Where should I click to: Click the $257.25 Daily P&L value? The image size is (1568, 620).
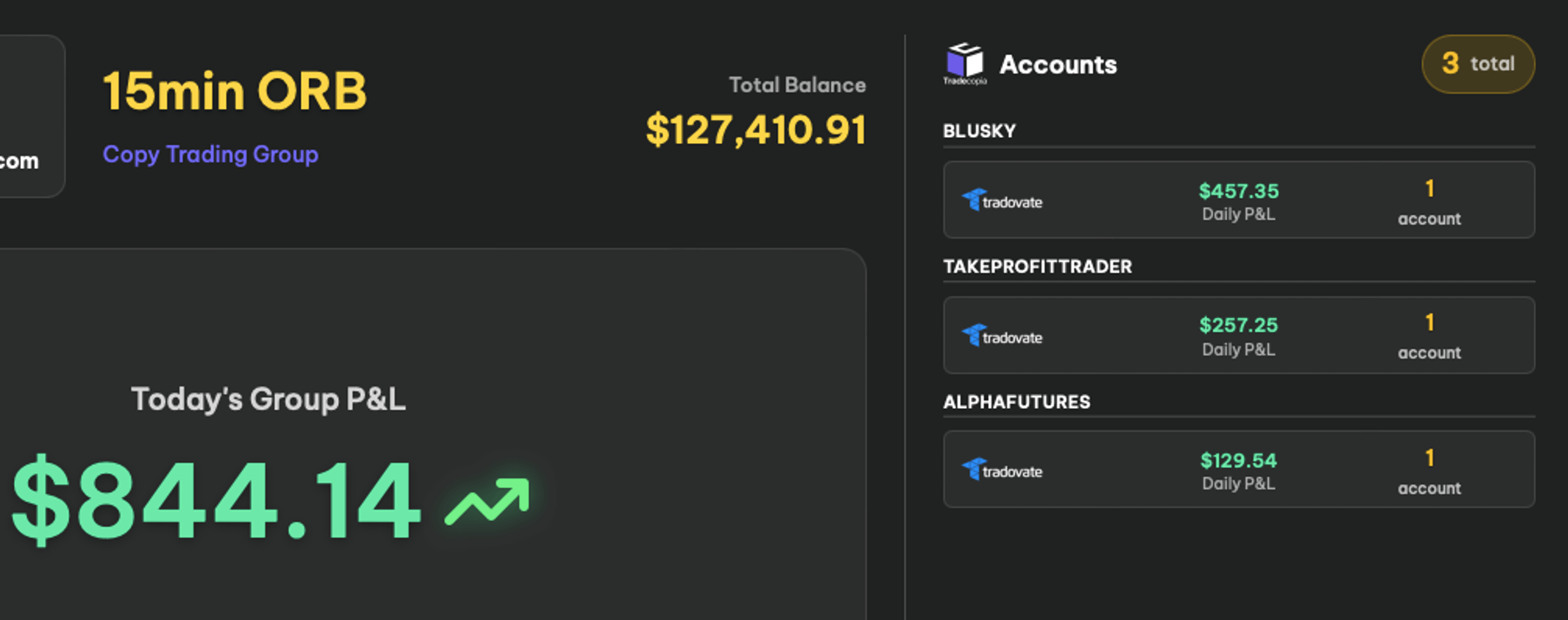point(1238,325)
